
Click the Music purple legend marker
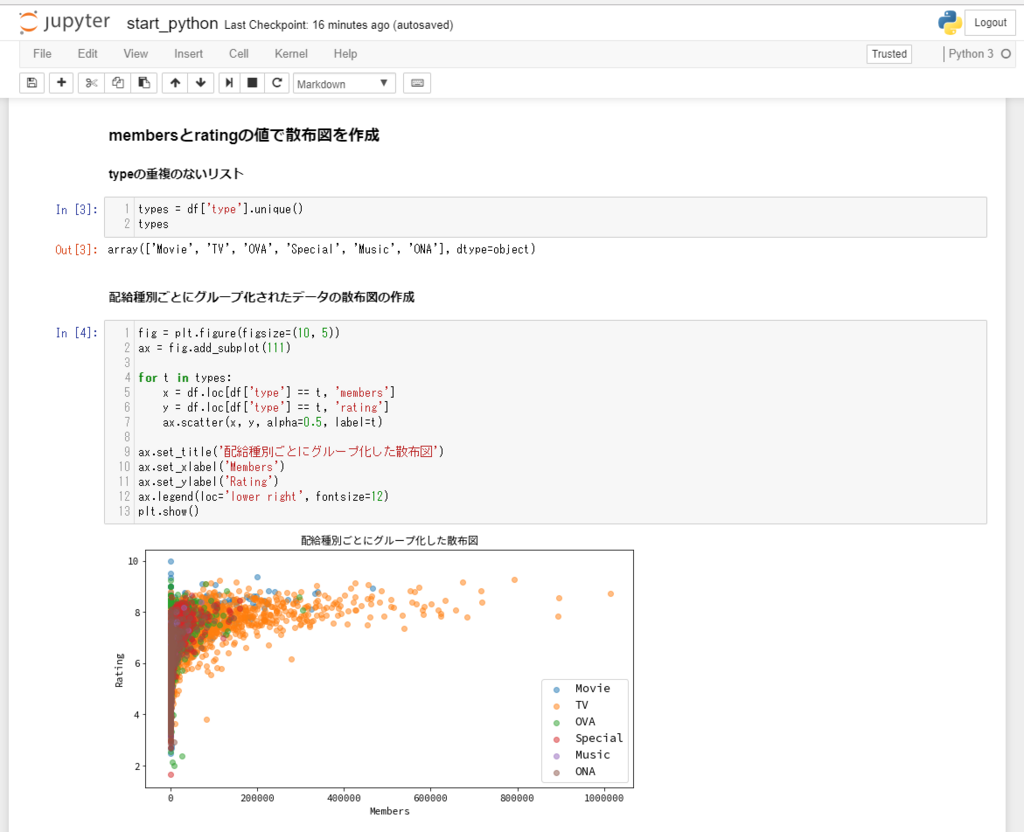pos(556,756)
